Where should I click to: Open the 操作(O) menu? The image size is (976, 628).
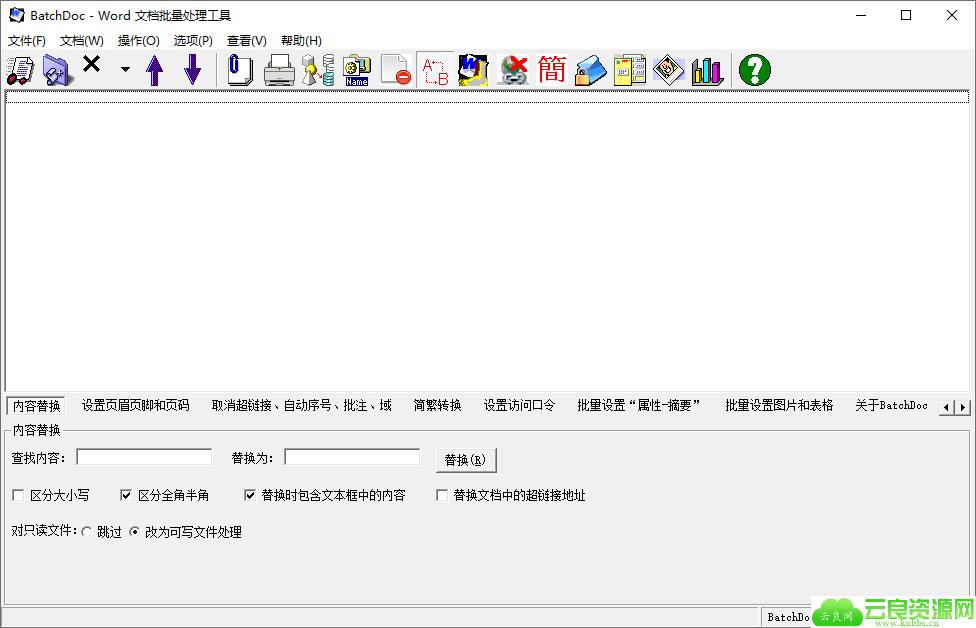click(139, 40)
